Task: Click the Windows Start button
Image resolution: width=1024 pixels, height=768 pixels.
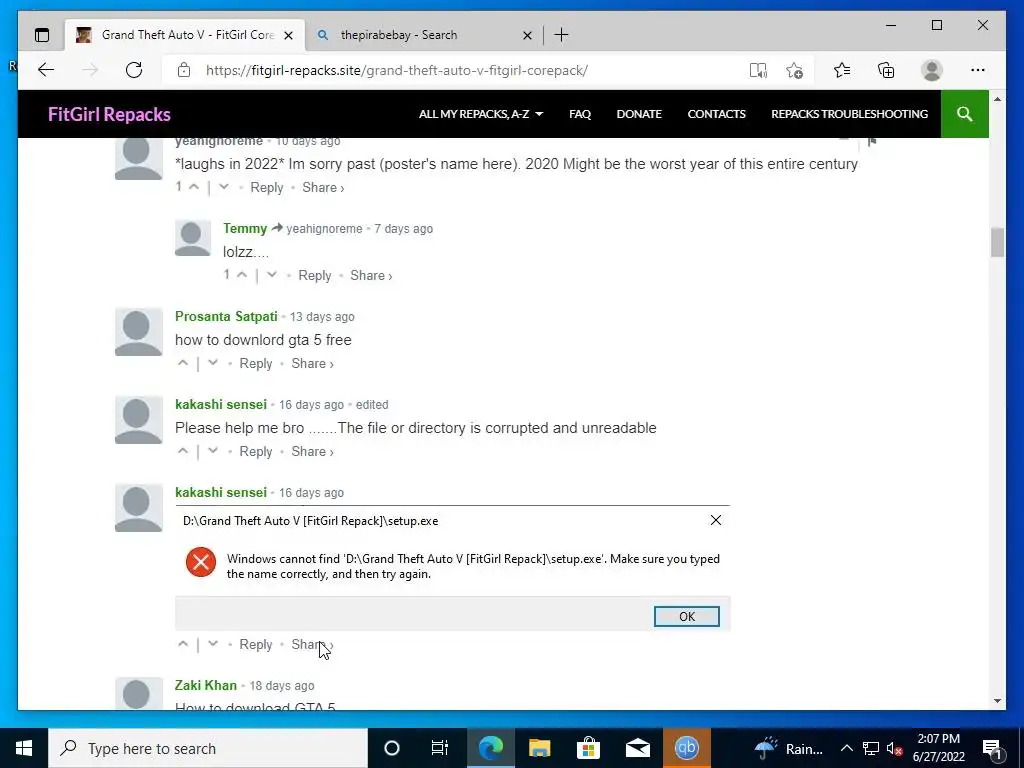Action: click(24, 748)
